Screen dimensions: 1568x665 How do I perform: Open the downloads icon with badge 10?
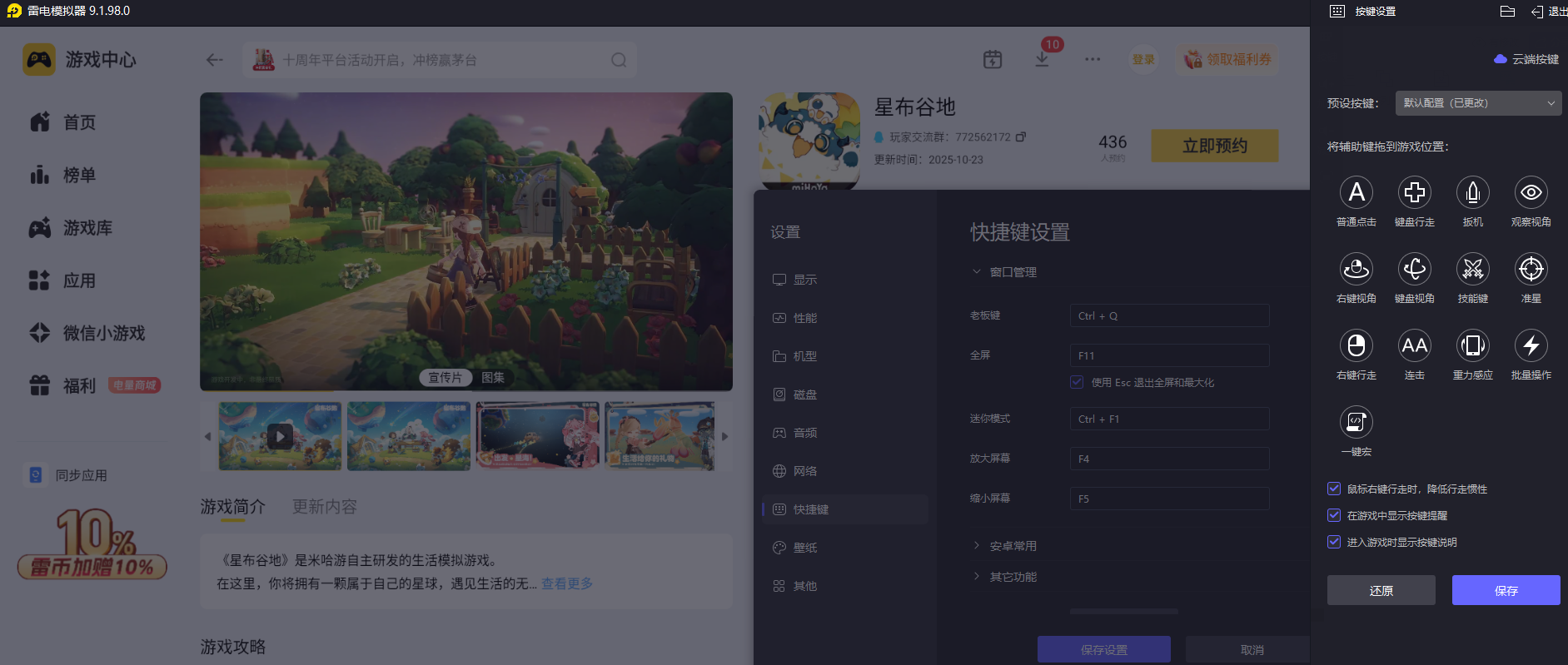pyautogui.click(x=1042, y=59)
